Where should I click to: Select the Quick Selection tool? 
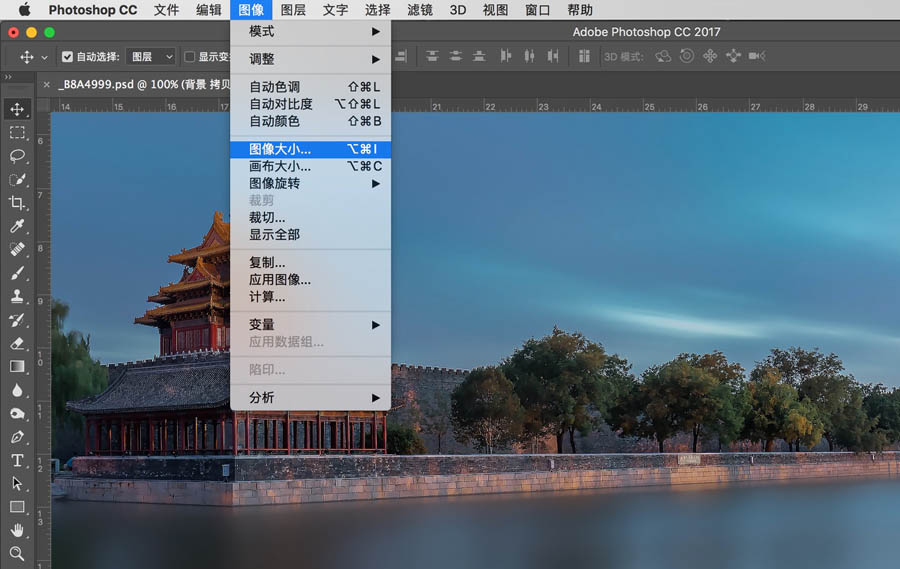(17, 180)
